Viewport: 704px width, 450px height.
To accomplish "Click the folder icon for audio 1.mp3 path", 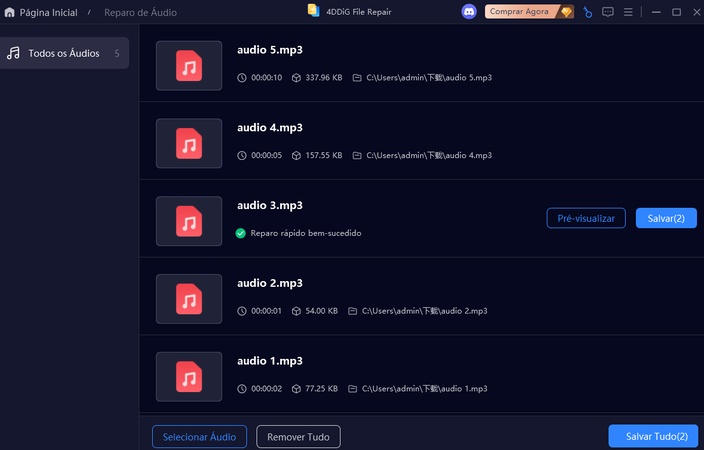I will point(352,388).
